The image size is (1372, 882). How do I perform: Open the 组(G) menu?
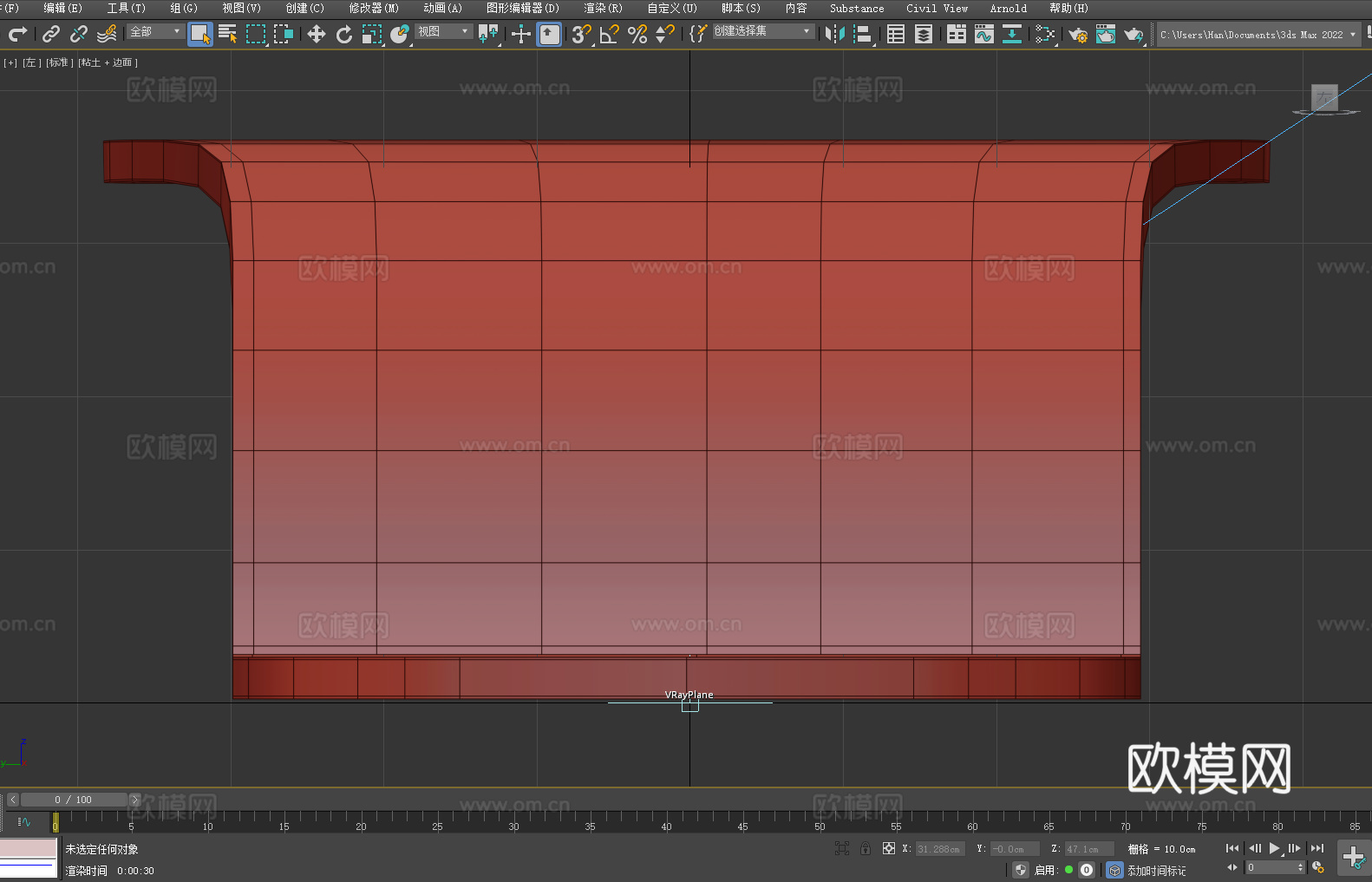click(x=184, y=8)
